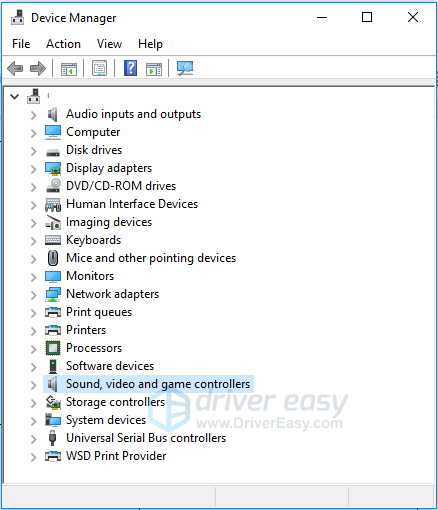
Task: Click the action pane toolbar icon with green arrow
Action: pyautogui.click(x=154, y=69)
